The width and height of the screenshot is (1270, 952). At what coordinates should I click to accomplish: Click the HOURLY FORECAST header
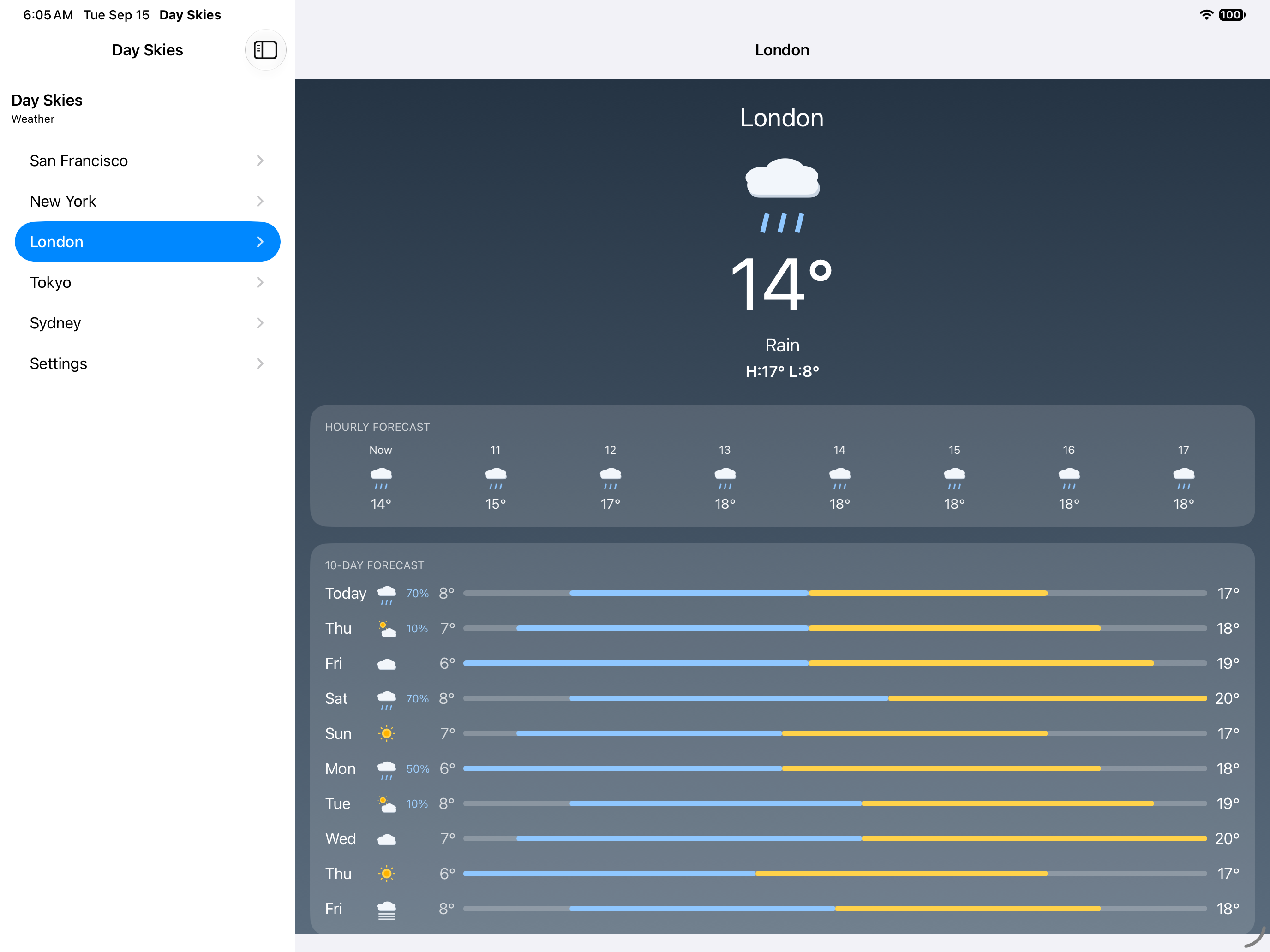click(x=377, y=427)
